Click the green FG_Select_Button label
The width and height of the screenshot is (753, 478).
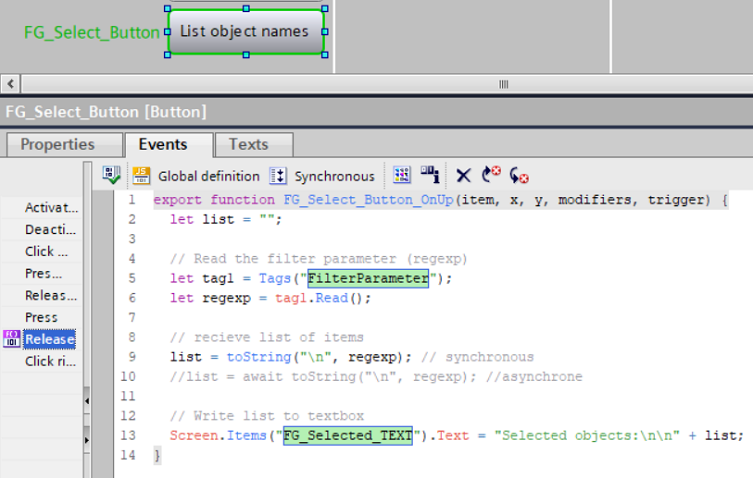click(x=92, y=33)
